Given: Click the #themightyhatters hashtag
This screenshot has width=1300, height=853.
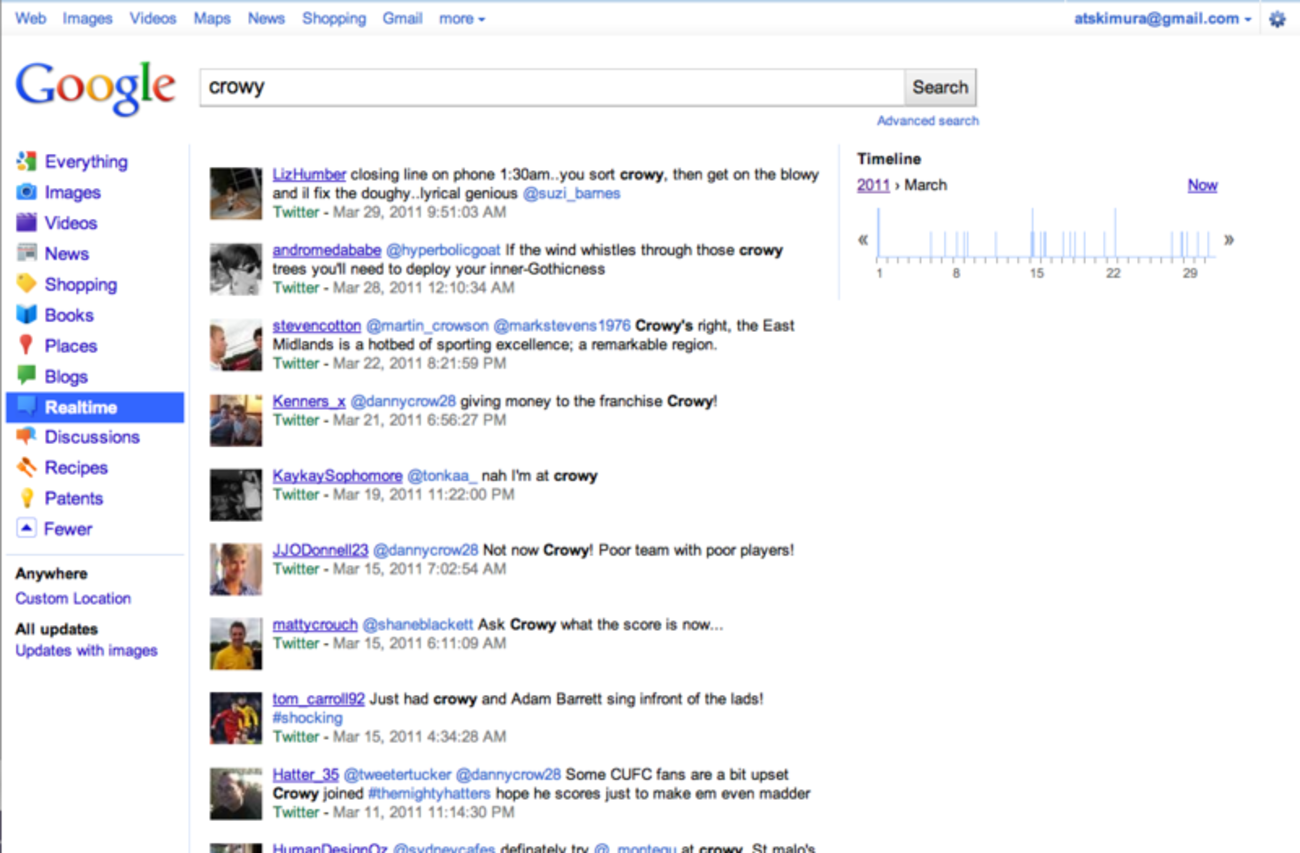Looking at the screenshot, I should tap(429, 793).
